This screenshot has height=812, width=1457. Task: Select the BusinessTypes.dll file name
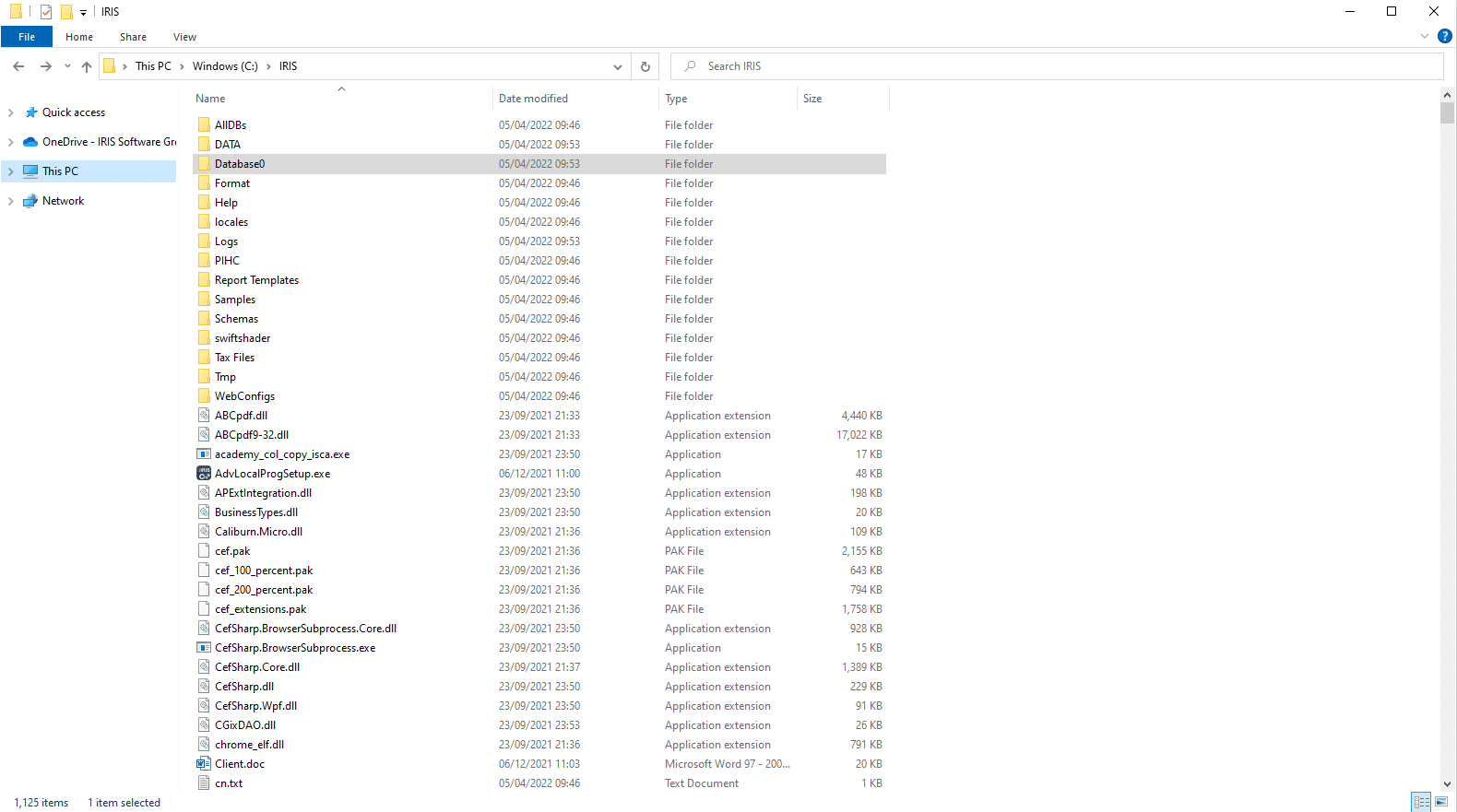(256, 512)
